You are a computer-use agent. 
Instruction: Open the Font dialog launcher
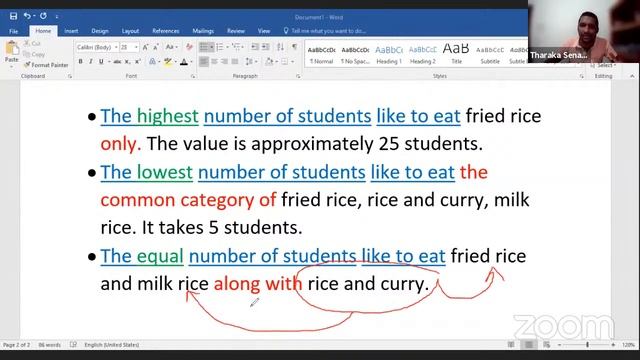point(193,76)
